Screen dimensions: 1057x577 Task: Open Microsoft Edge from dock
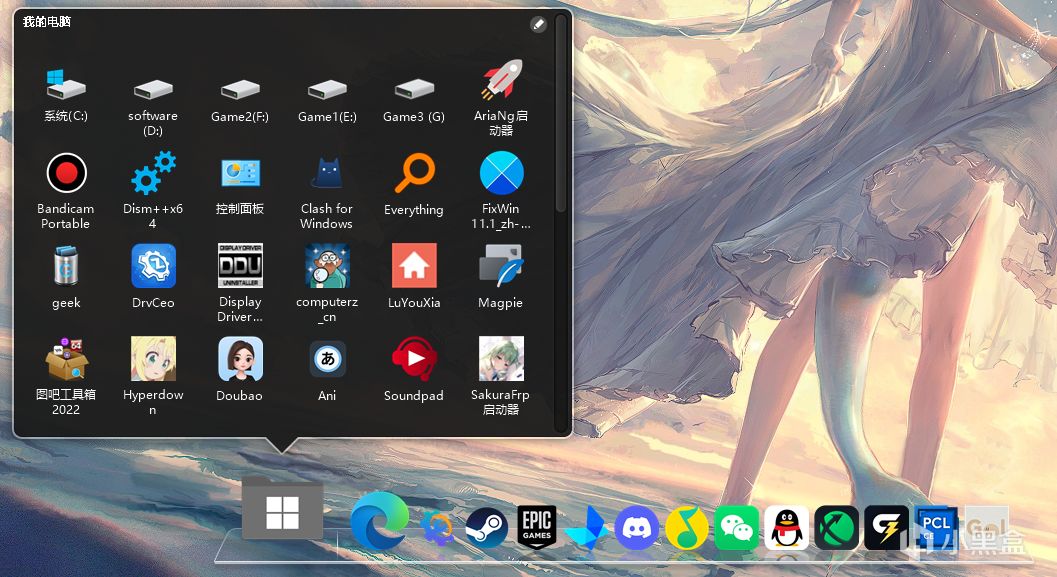coord(380,520)
